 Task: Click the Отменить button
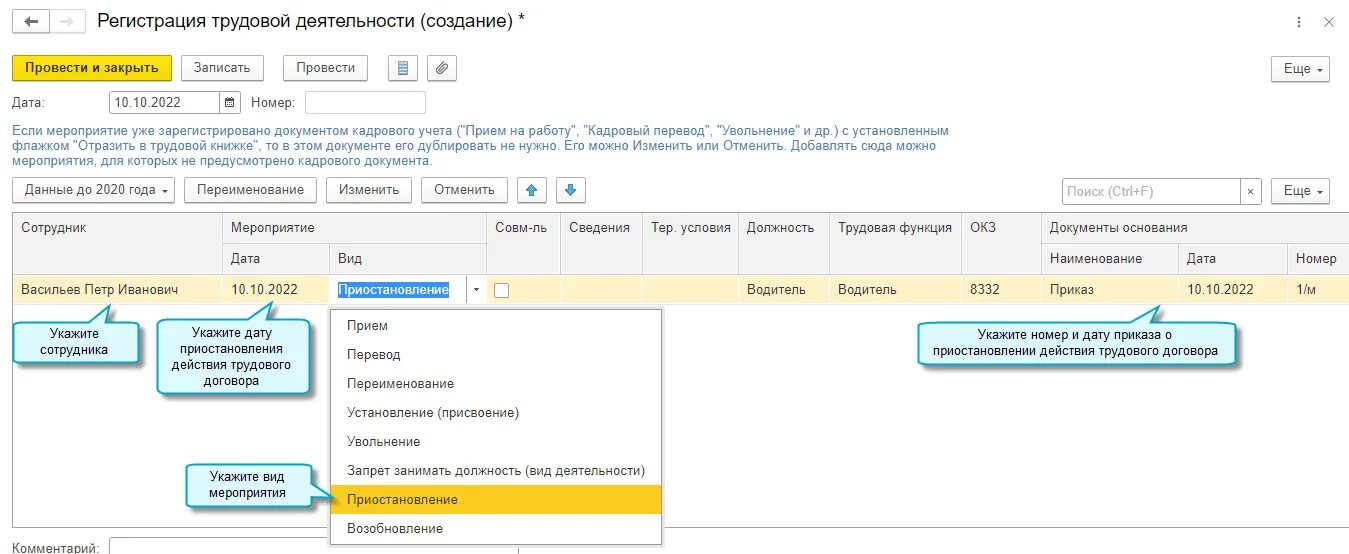(464, 190)
